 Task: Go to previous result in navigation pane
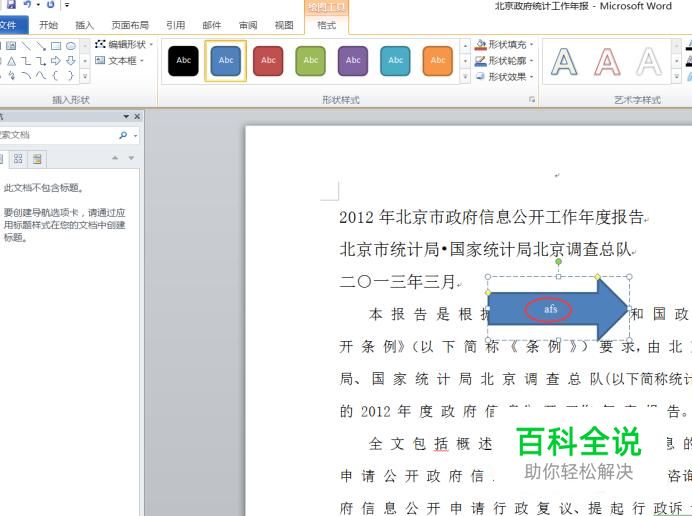pos(115,158)
